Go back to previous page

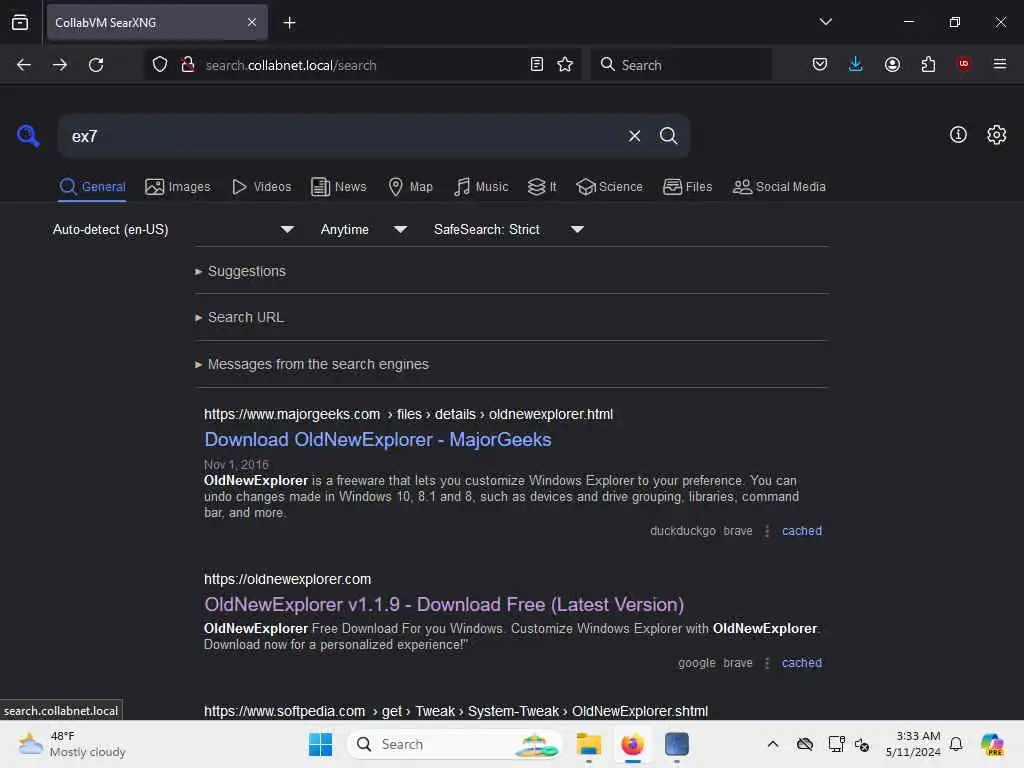coord(24,65)
